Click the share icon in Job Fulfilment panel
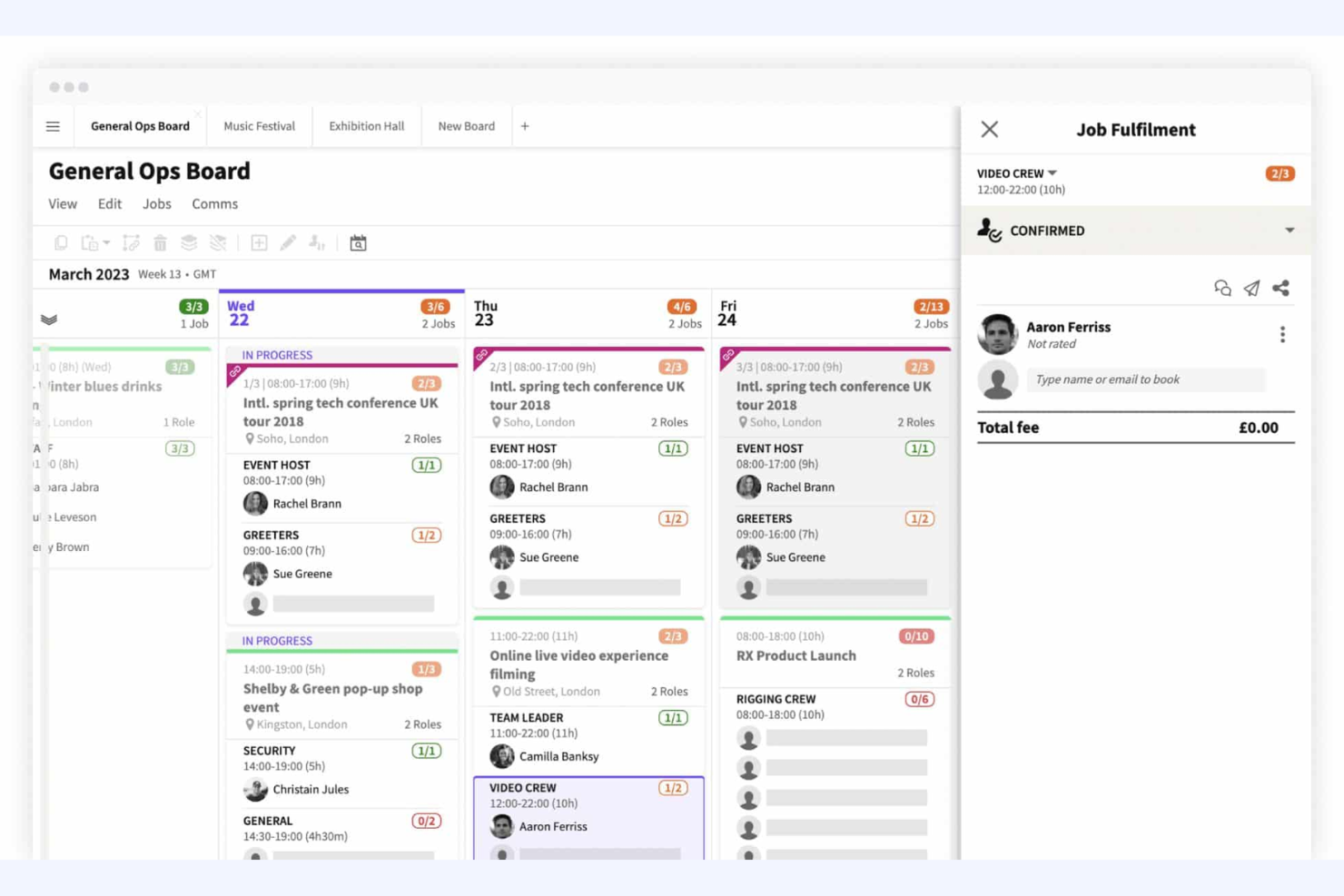 pyautogui.click(x=1281, y=288)
